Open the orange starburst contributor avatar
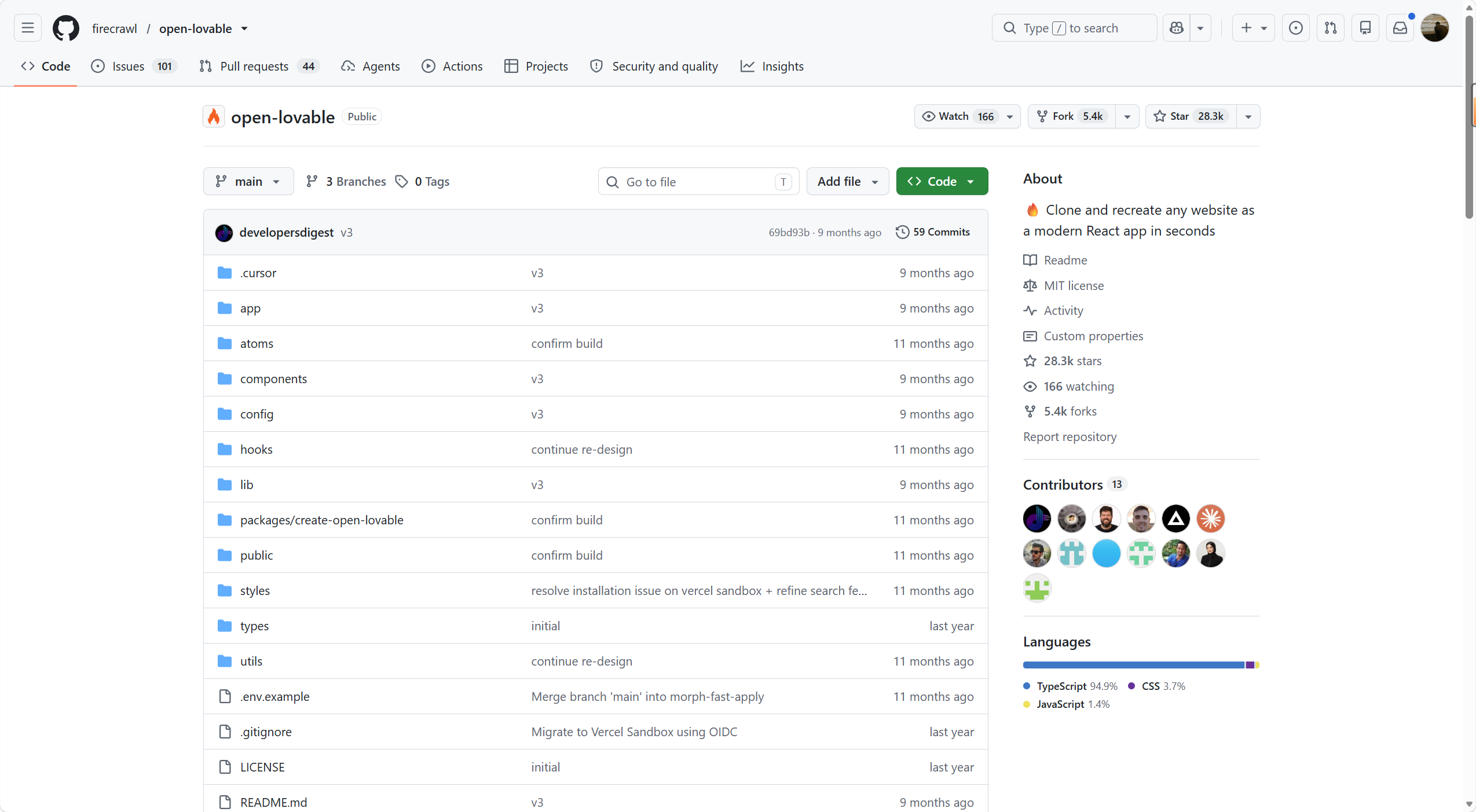 (x=1211, y=519)
